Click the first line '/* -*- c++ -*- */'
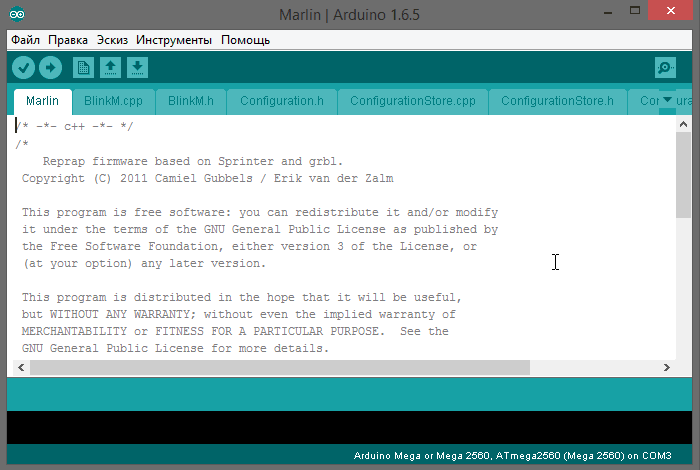700x470 pixels. click(x=74, y=127)
